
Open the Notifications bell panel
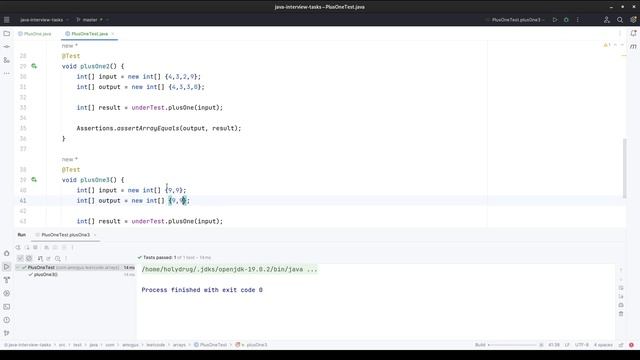(x=633, y=33)
